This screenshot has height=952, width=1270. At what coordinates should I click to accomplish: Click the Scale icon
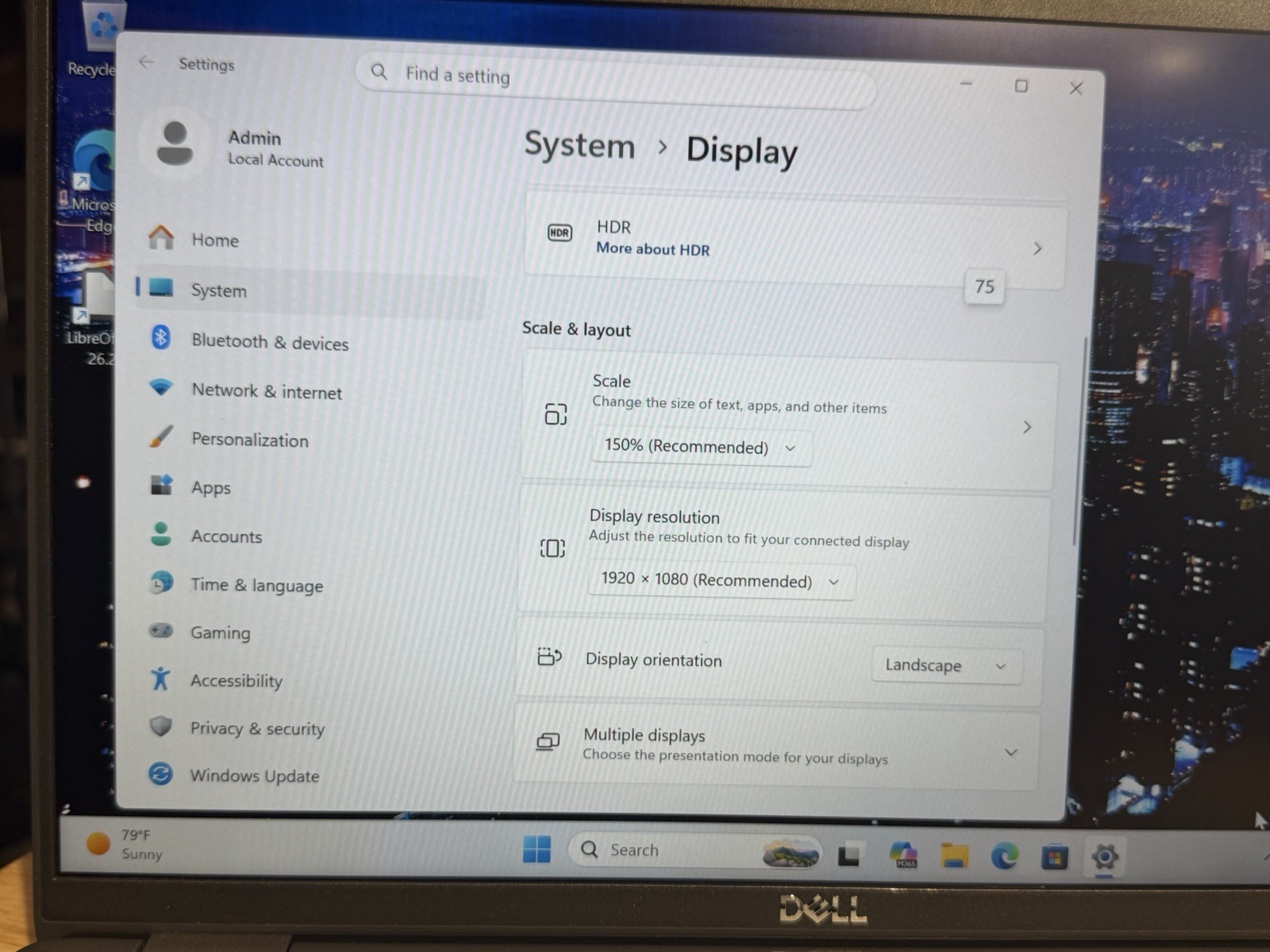click(x=556, y=413)
